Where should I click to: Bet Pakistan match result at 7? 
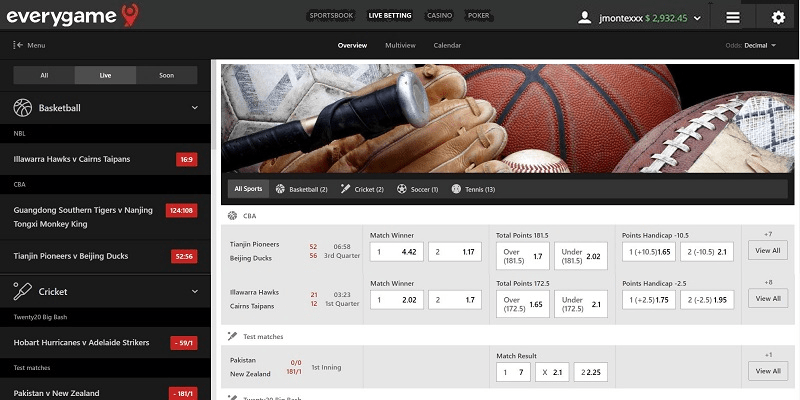(513, 372)
